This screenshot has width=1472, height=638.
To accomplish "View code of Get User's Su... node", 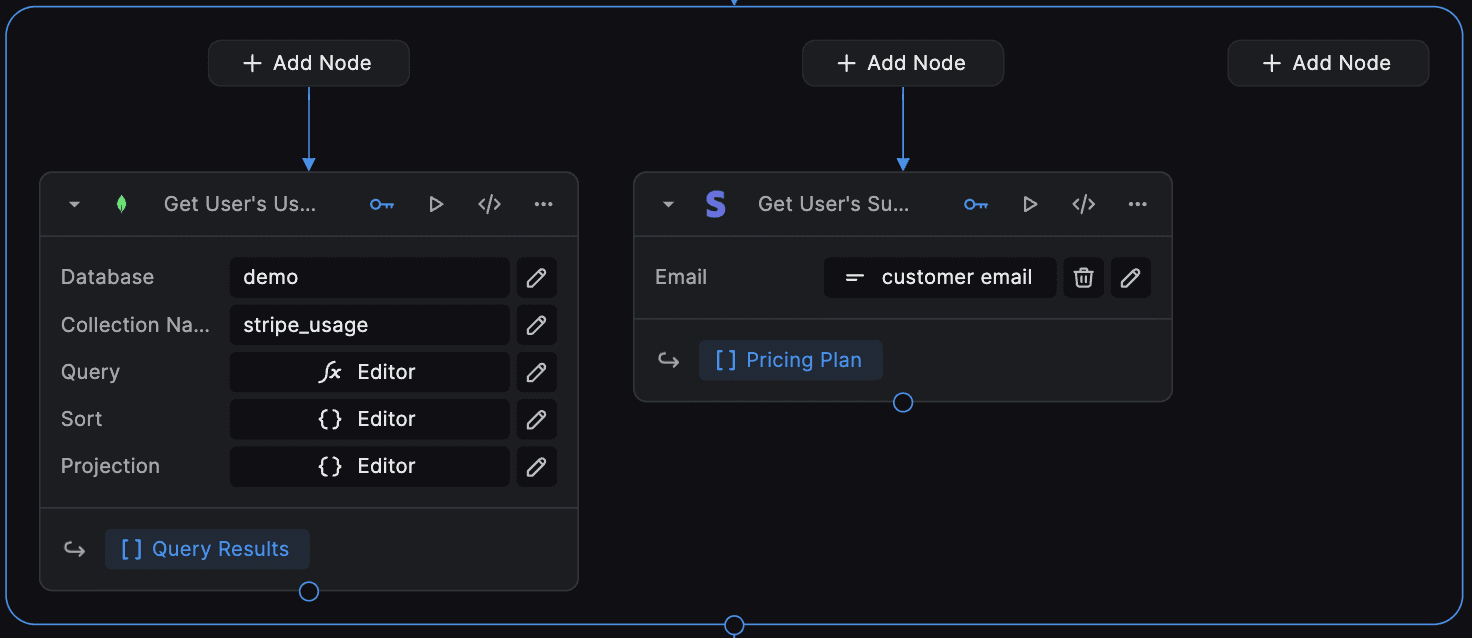I will (1083, 204).
